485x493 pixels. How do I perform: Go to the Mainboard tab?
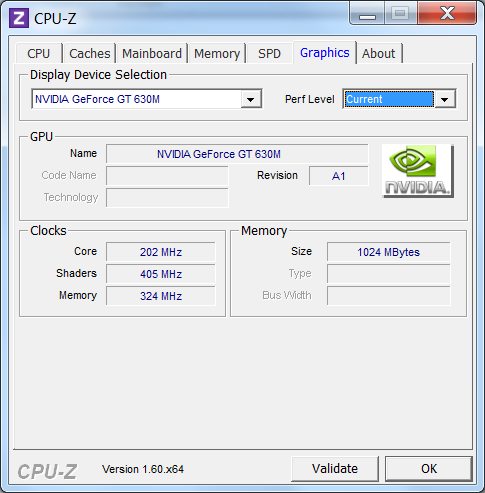[152, 53]
